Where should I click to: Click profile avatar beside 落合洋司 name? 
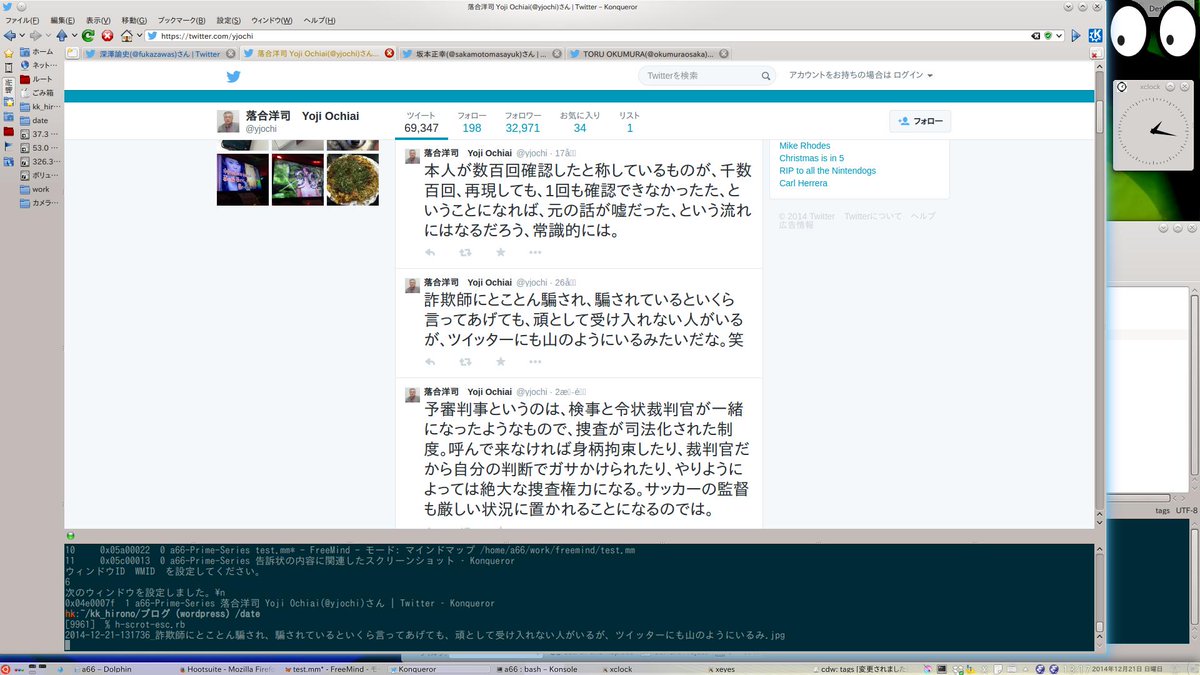(x=228, y=121)
